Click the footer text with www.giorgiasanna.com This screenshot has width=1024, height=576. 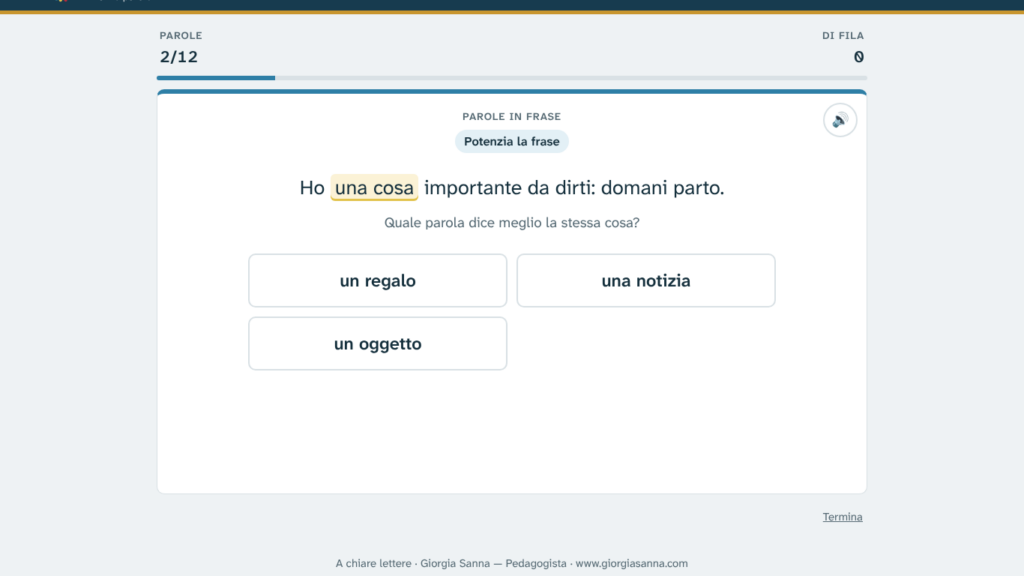(511, 563)
